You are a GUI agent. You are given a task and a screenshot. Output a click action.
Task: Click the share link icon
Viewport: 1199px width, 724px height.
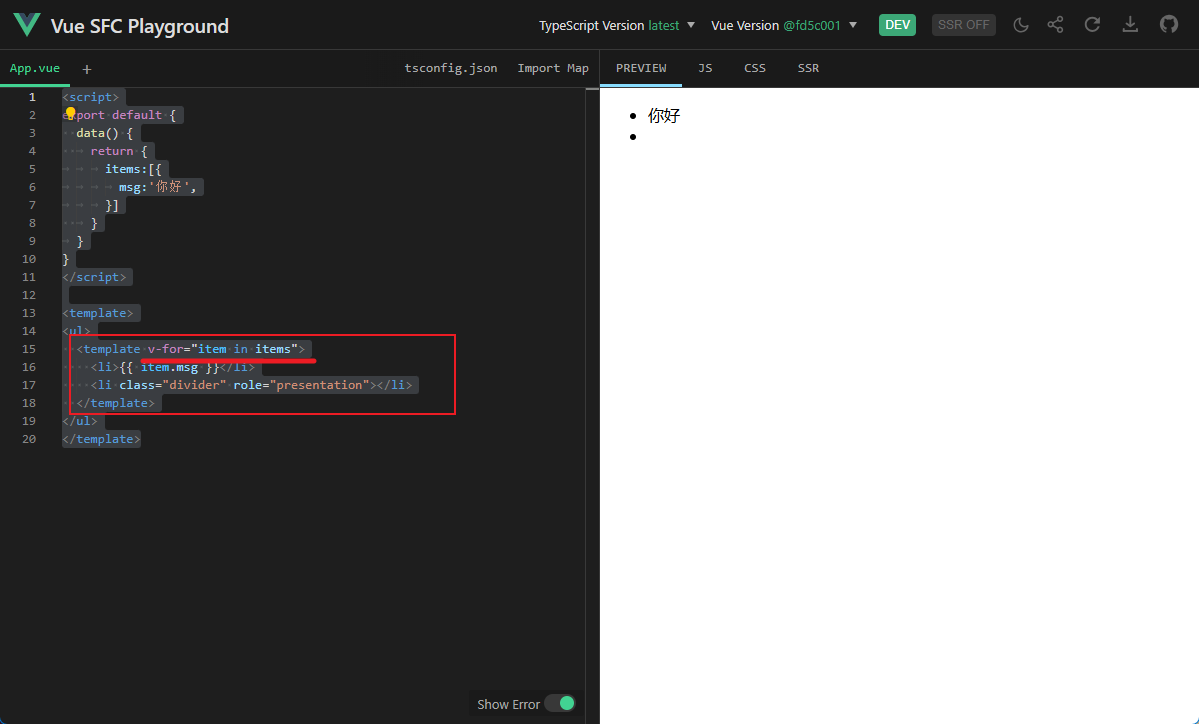(1055, 24)
